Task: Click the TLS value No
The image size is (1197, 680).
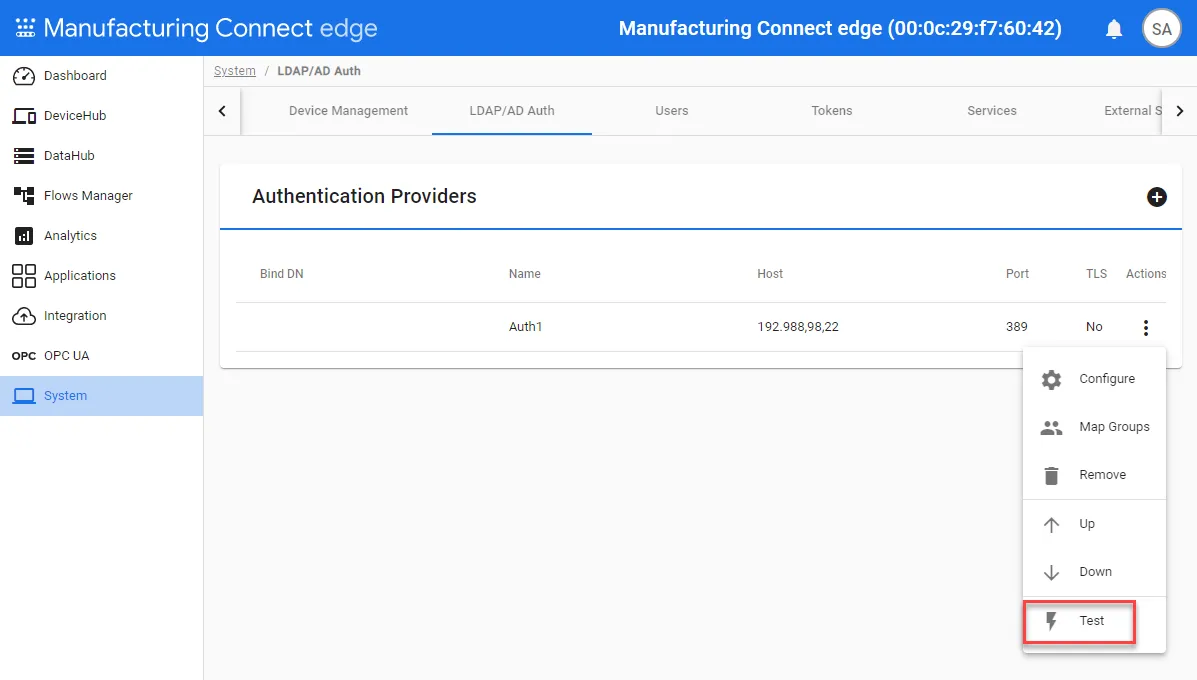Action: [1094, 327]
